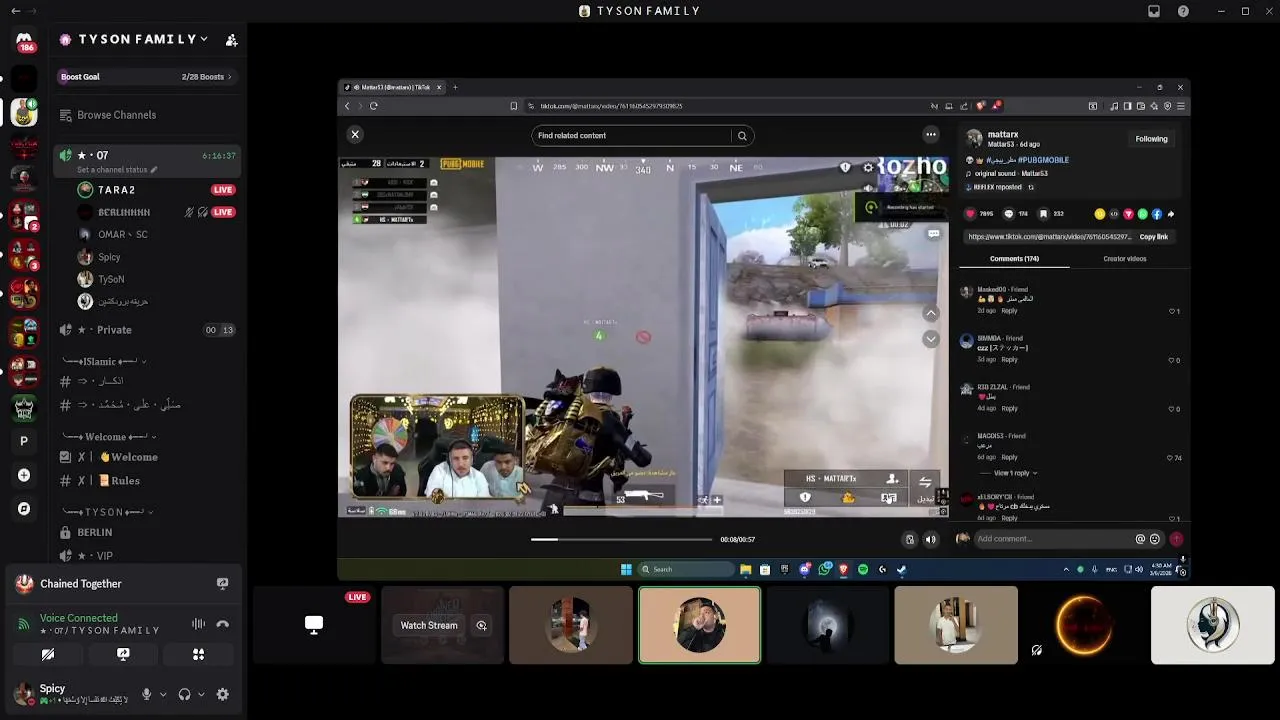Viewport: 1280px width, 720px height.
Task: Collapse the Welcome category
Action: click(108, 437)
